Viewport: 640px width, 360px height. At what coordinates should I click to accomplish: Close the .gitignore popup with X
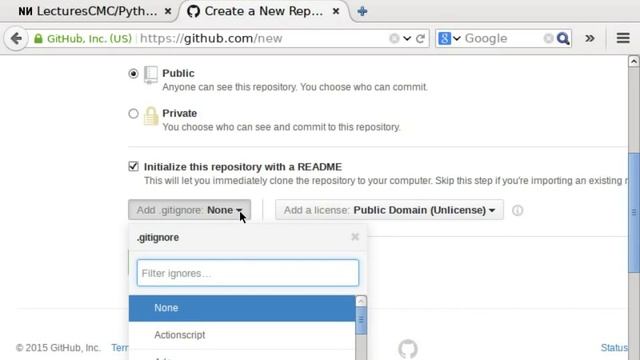(x=355, y=237)
